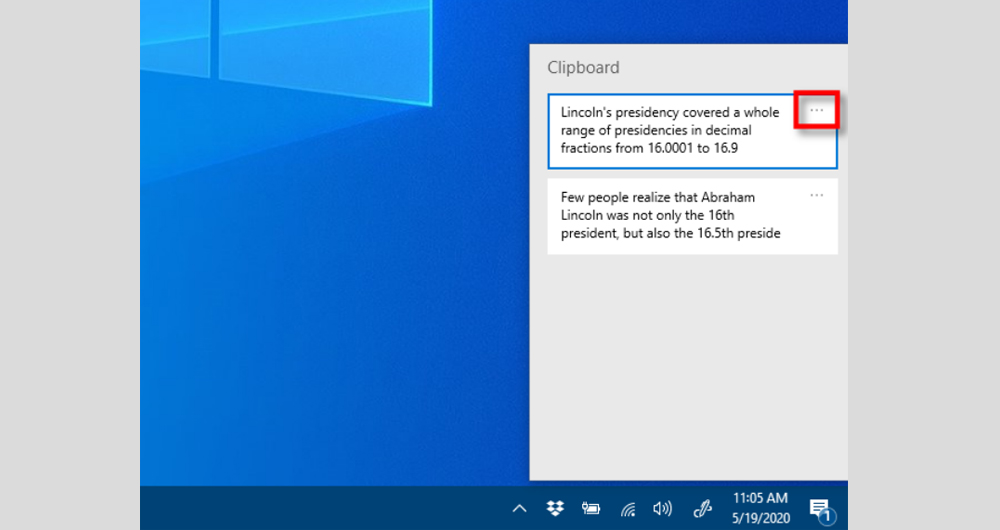Click the Windows logo on the desktop wallpaper
The image size is (1000, 530).
point(300,50)
